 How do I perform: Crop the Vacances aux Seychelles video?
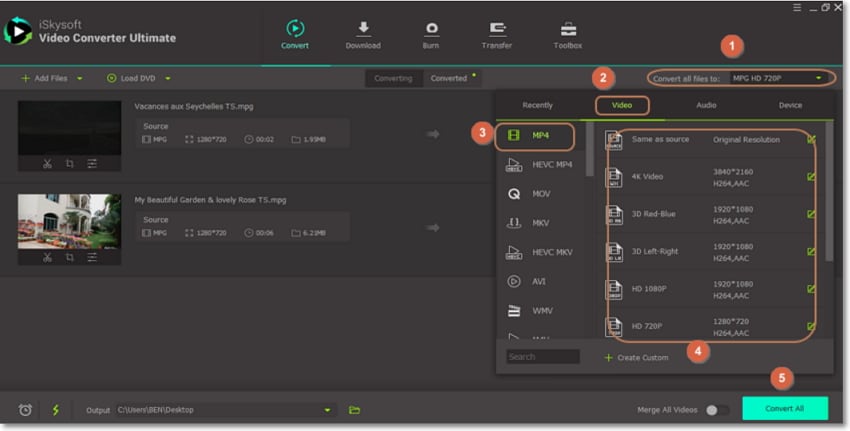point(69,163)
